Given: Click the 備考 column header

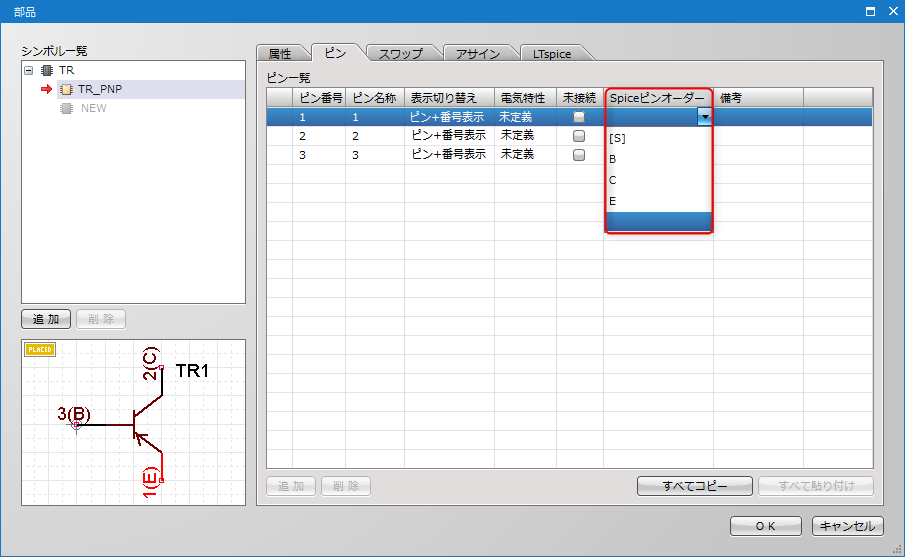Looking at the screenshot, I should pos(758,98).
